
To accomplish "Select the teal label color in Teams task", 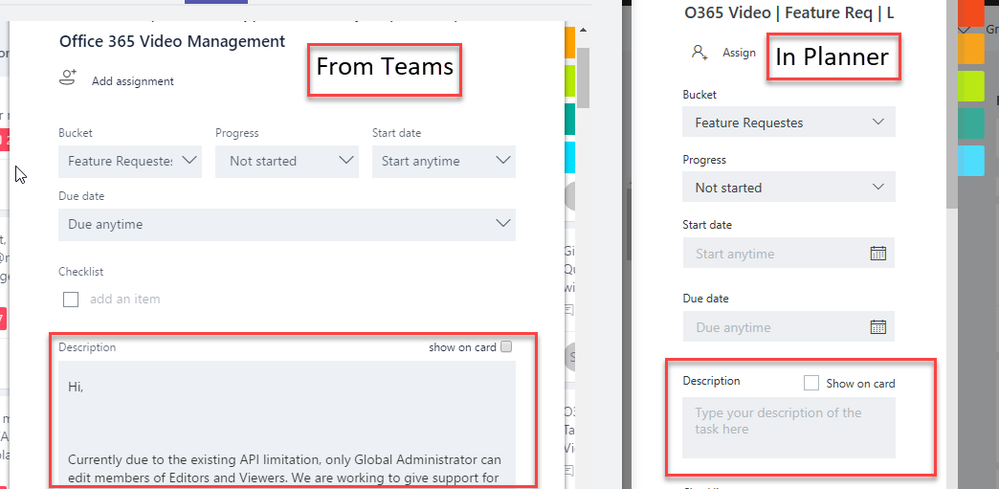I will (570, 119).
